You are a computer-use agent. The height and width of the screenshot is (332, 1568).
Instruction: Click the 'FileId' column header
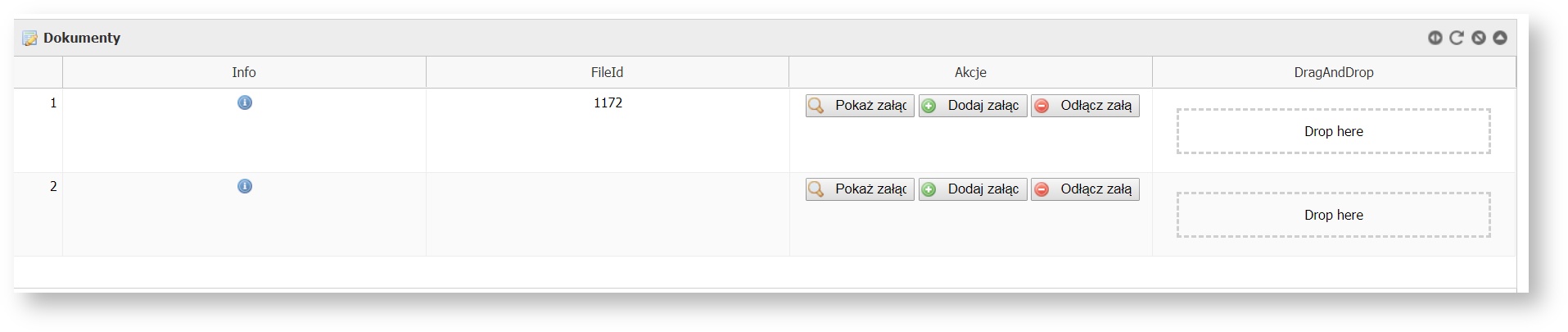(607, 72)
